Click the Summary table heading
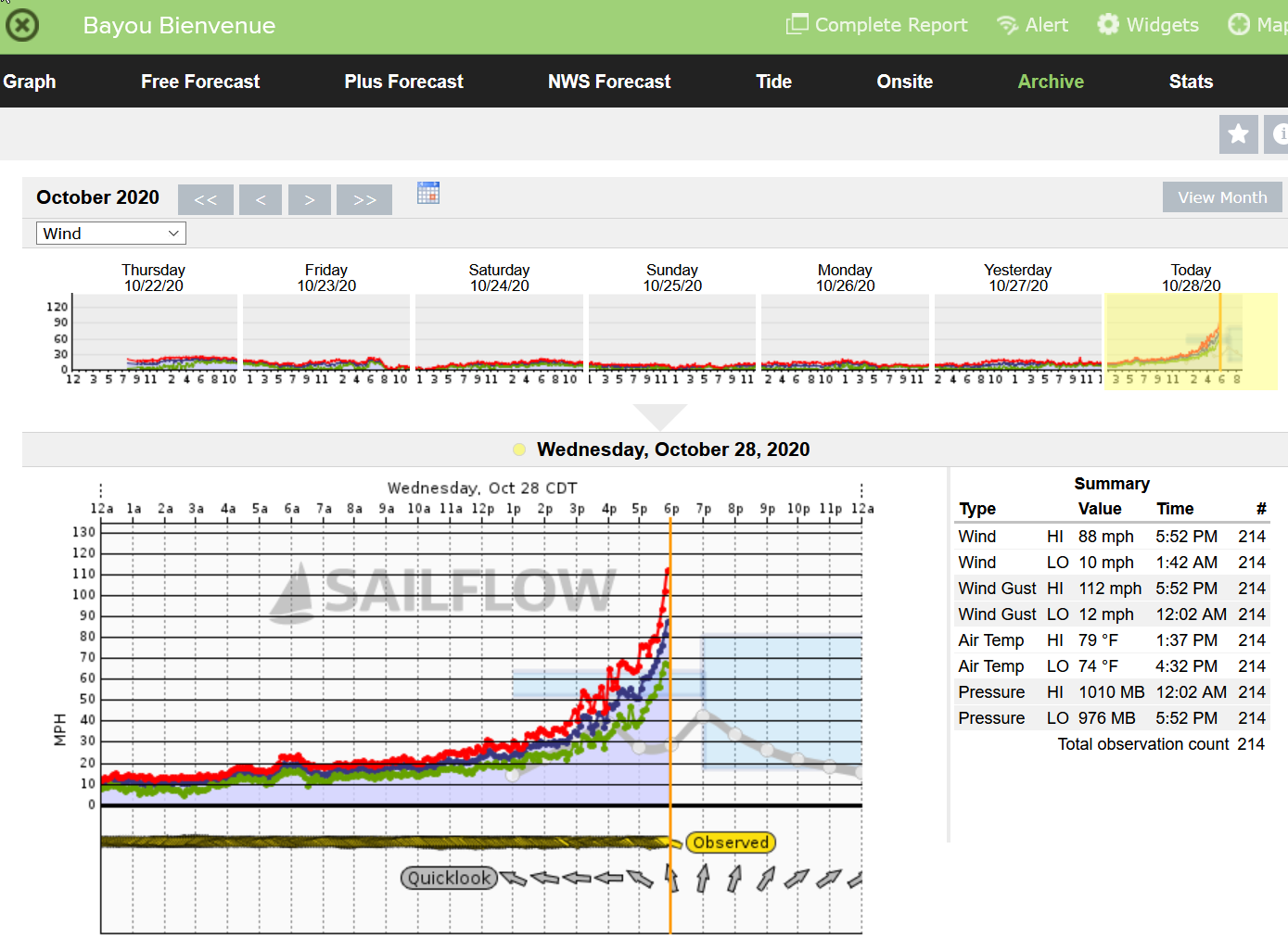 pos(1112,484)
